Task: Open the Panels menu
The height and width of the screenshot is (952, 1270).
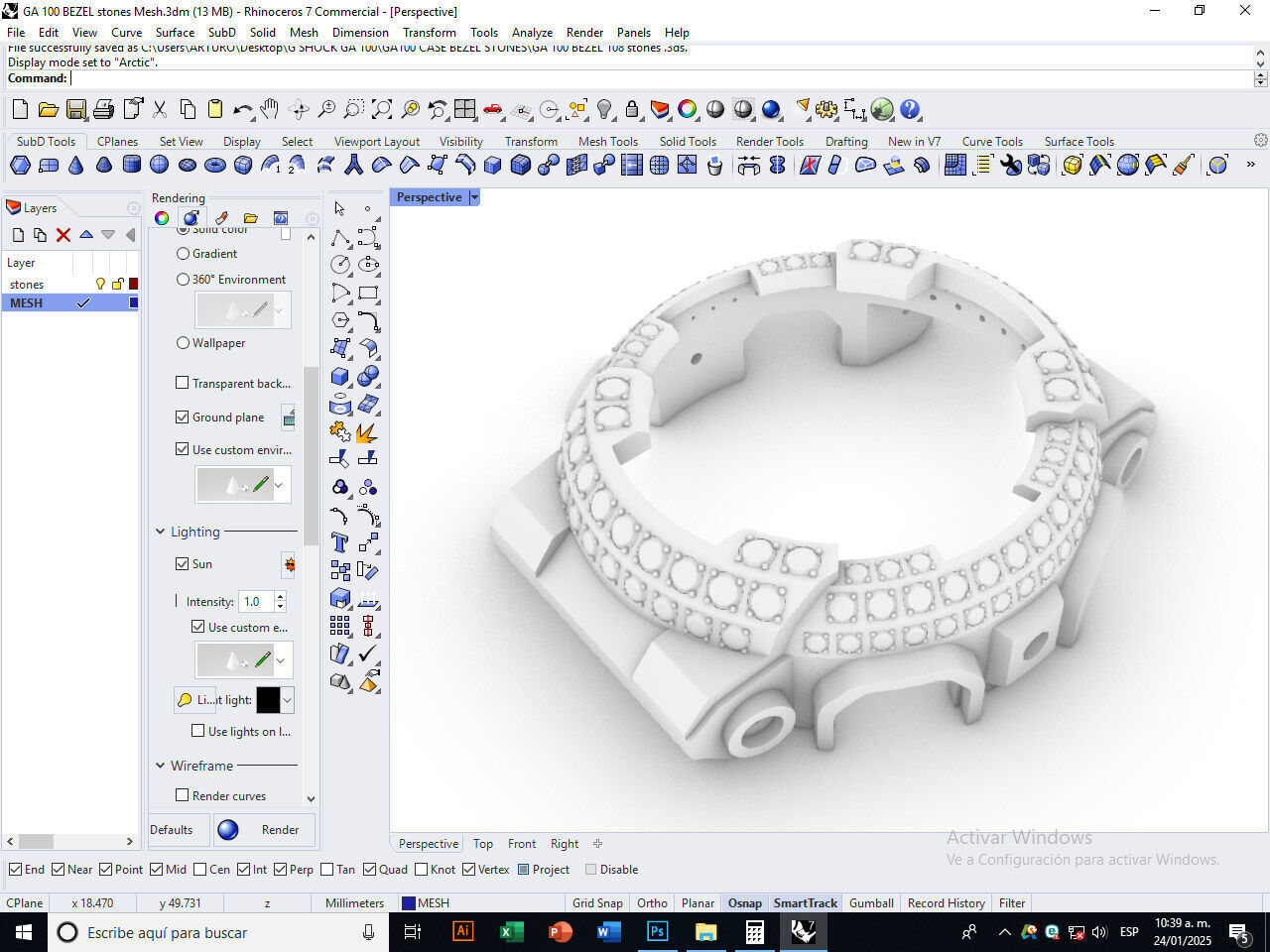Action: (634, 32)
